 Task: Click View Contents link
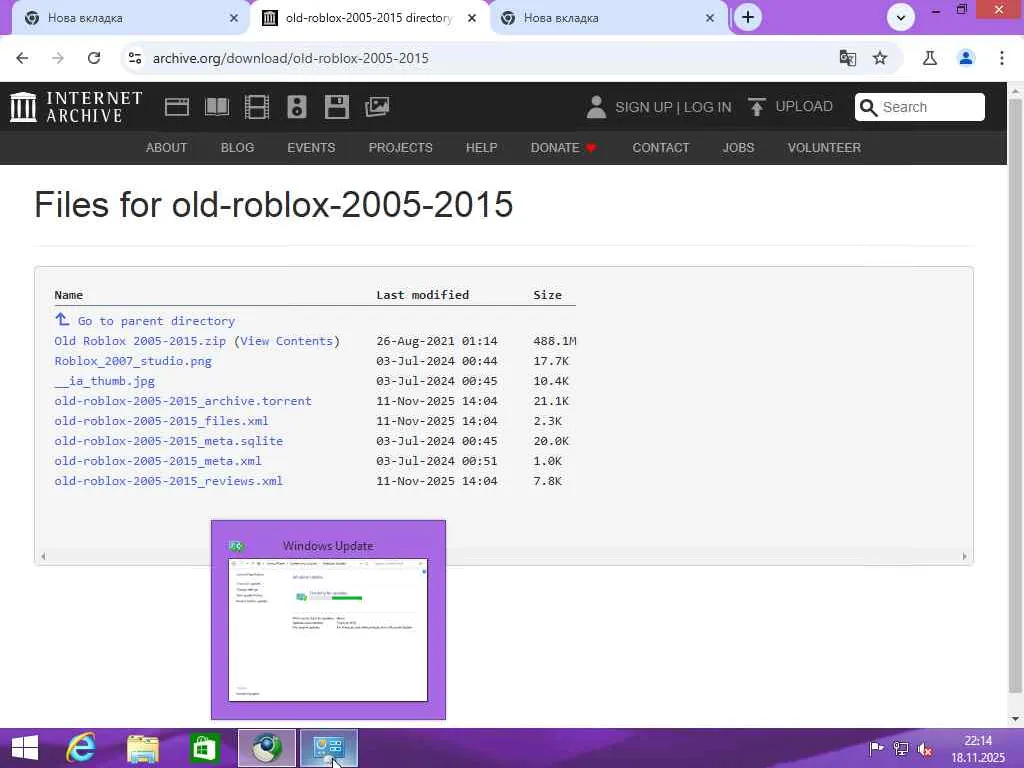[x=286, y=341]
